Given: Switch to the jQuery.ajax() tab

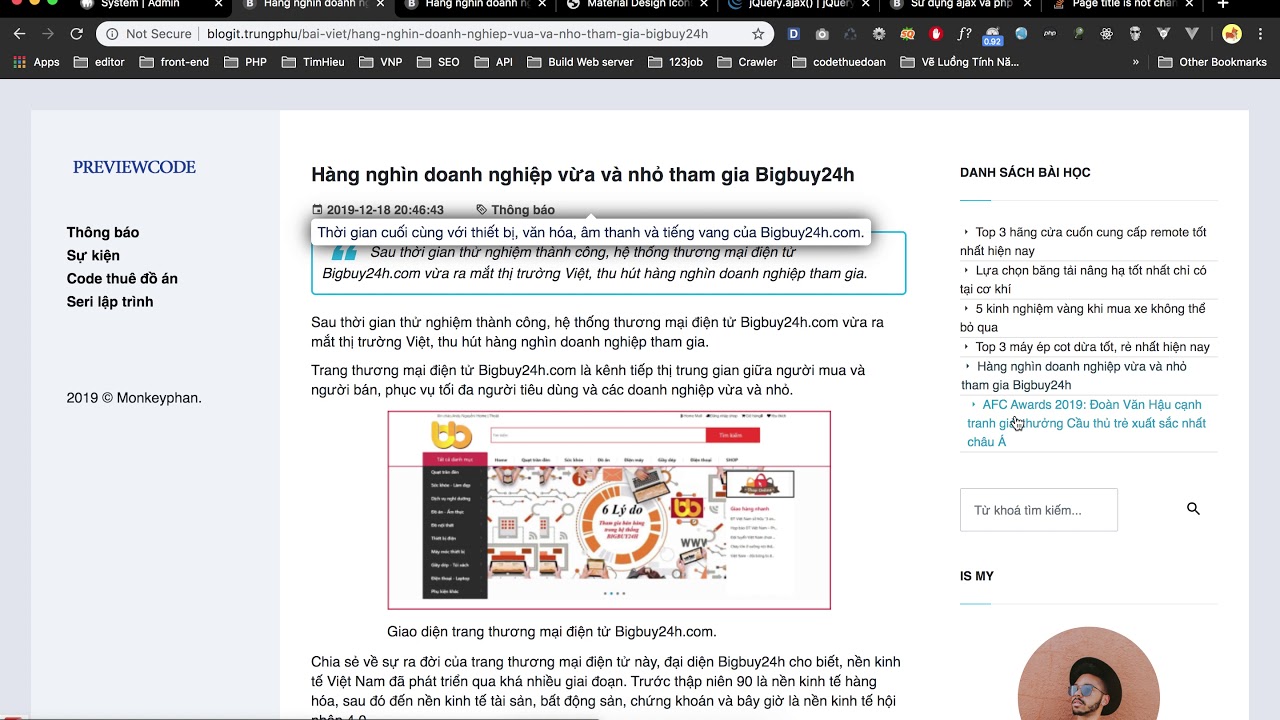Looking at the screenshot, I should (800, 5).
